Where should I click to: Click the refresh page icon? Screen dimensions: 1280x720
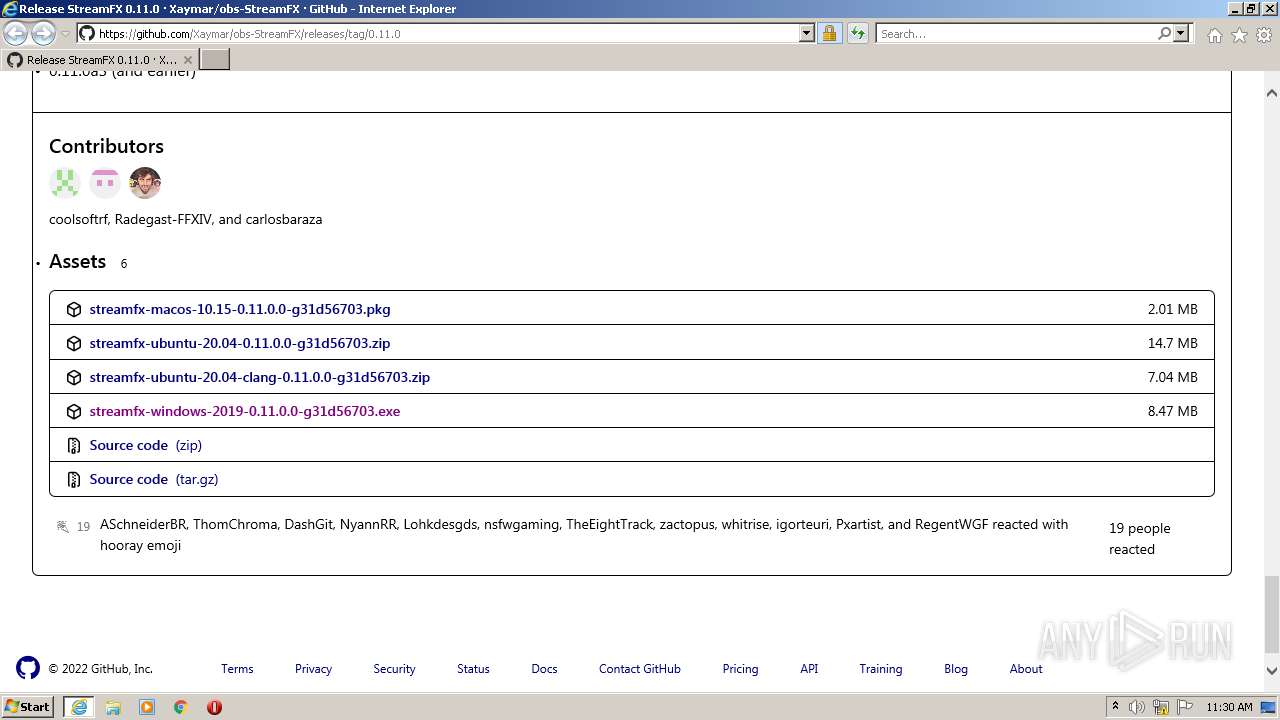(858, 33)
